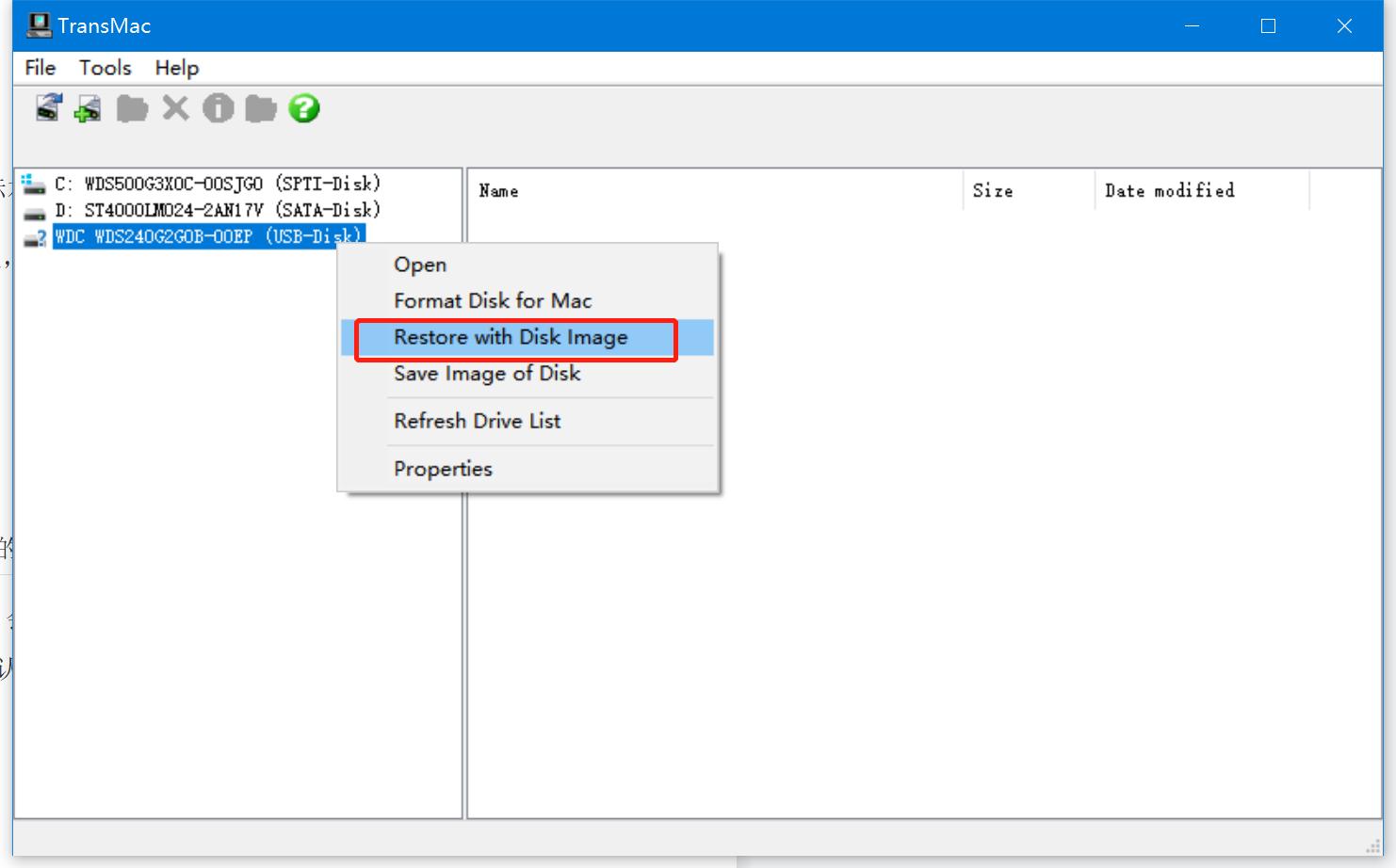The image size is (1396, 868).
Task: Click the folder icon beside the green help icon
Action: point(260,109)
